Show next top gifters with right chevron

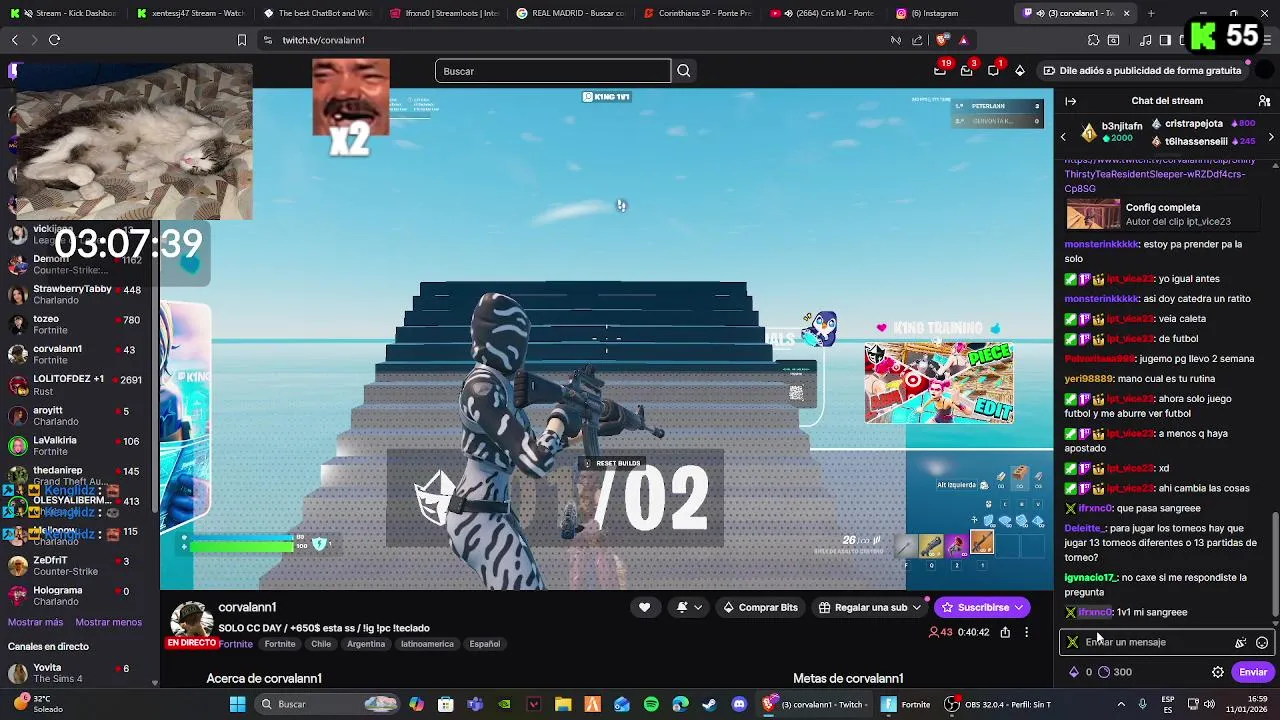coord(1271,137)
